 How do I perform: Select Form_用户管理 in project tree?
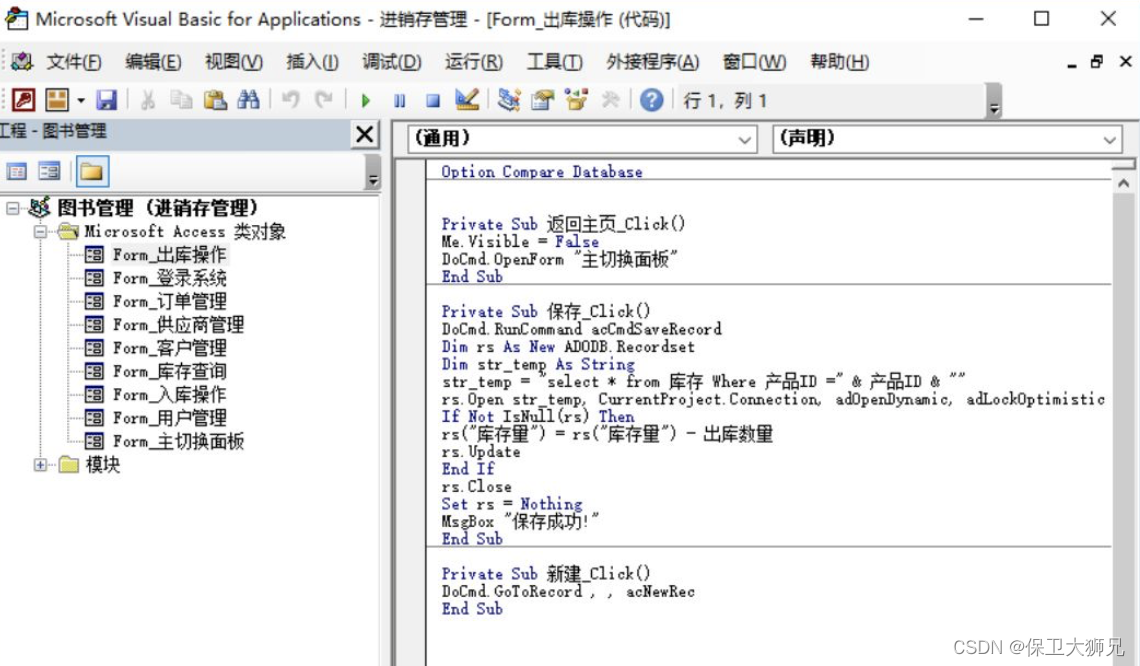pyautogui.click(x=169, y=417)
